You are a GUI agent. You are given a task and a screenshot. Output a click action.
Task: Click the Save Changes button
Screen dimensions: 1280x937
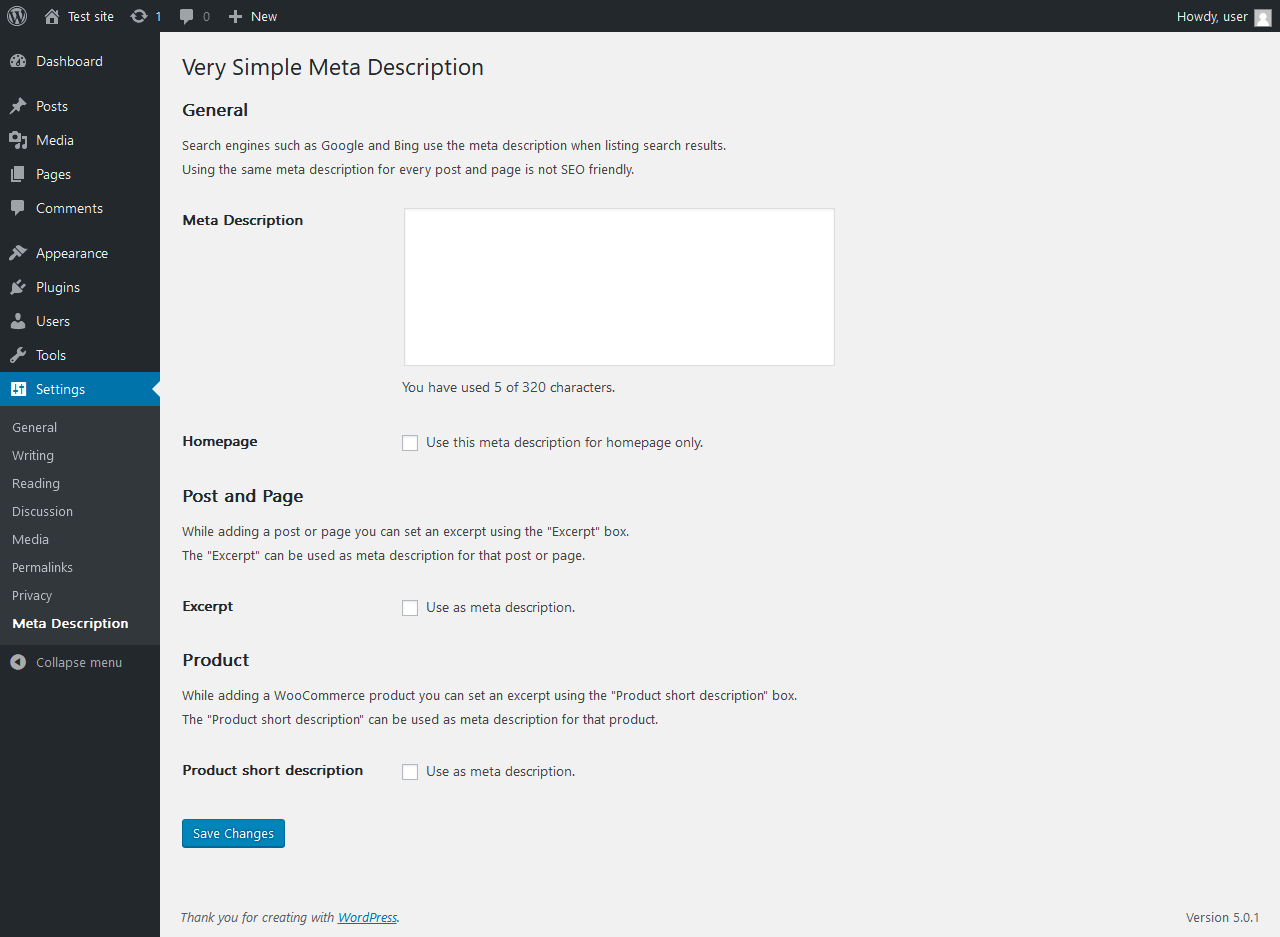233,833
